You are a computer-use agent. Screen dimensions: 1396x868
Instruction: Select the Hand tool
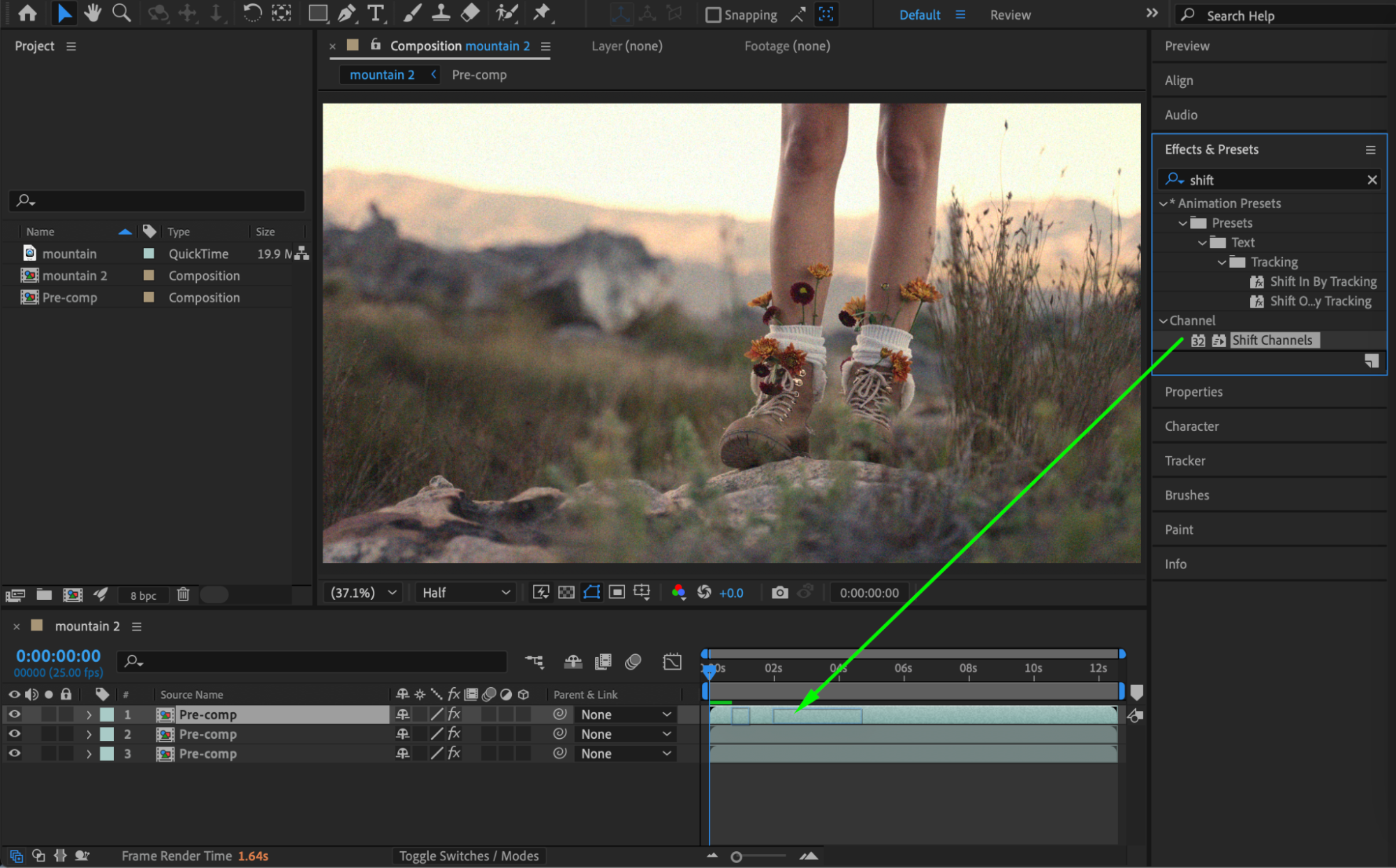pyautogui.click(x=92, y=13)
